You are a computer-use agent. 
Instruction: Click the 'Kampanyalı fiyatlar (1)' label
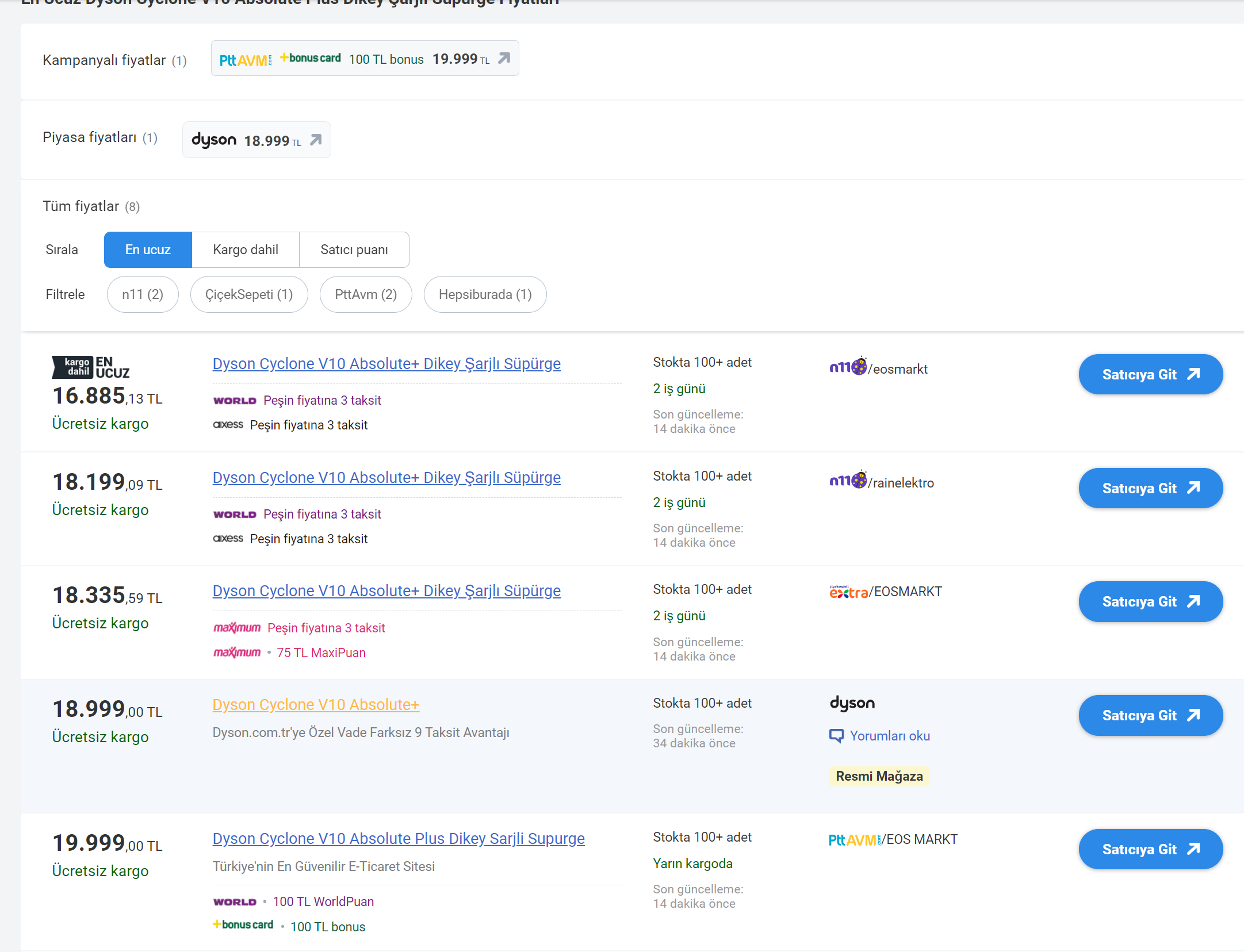coord(114,60)
